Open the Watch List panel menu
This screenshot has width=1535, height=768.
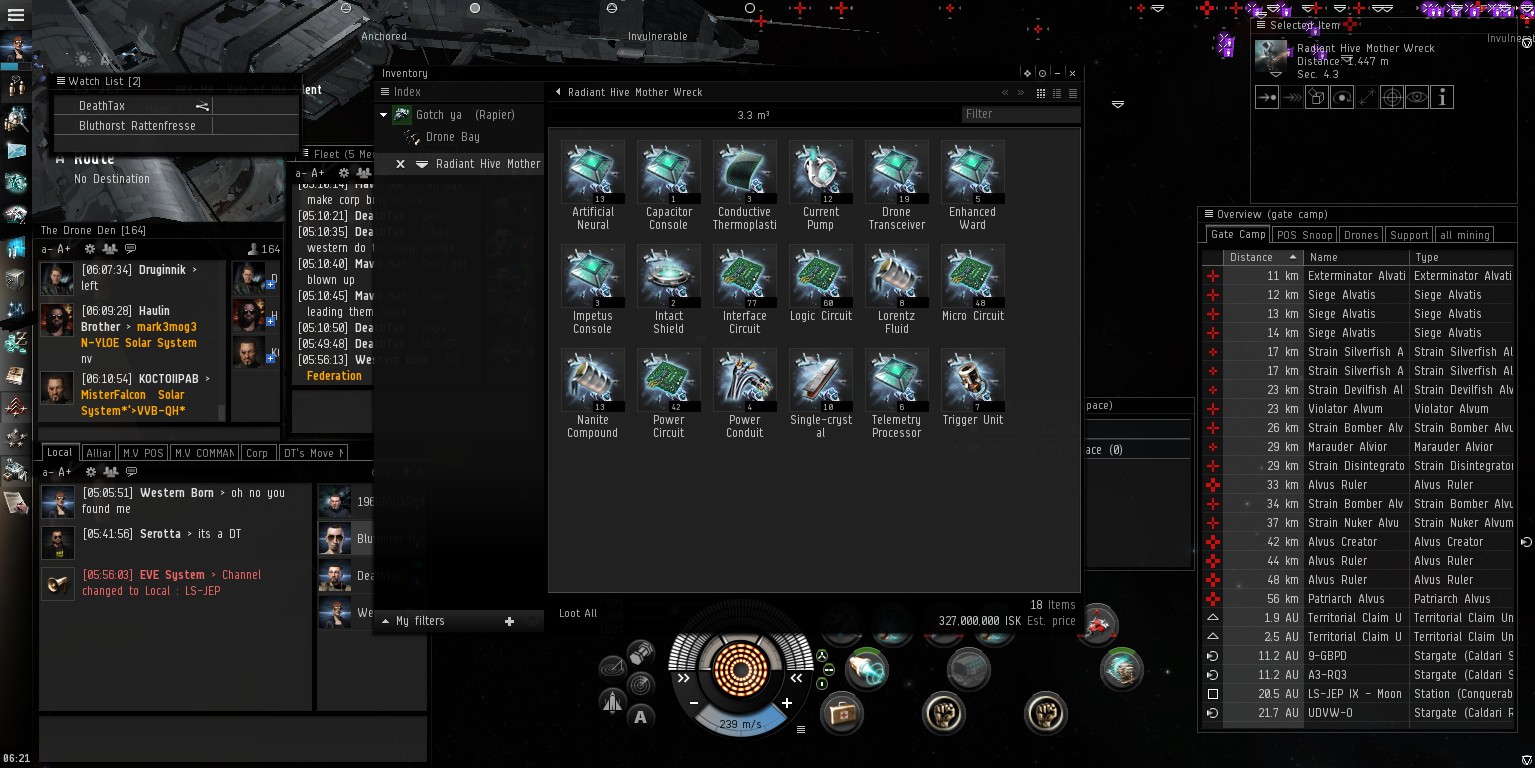(61, 81)
